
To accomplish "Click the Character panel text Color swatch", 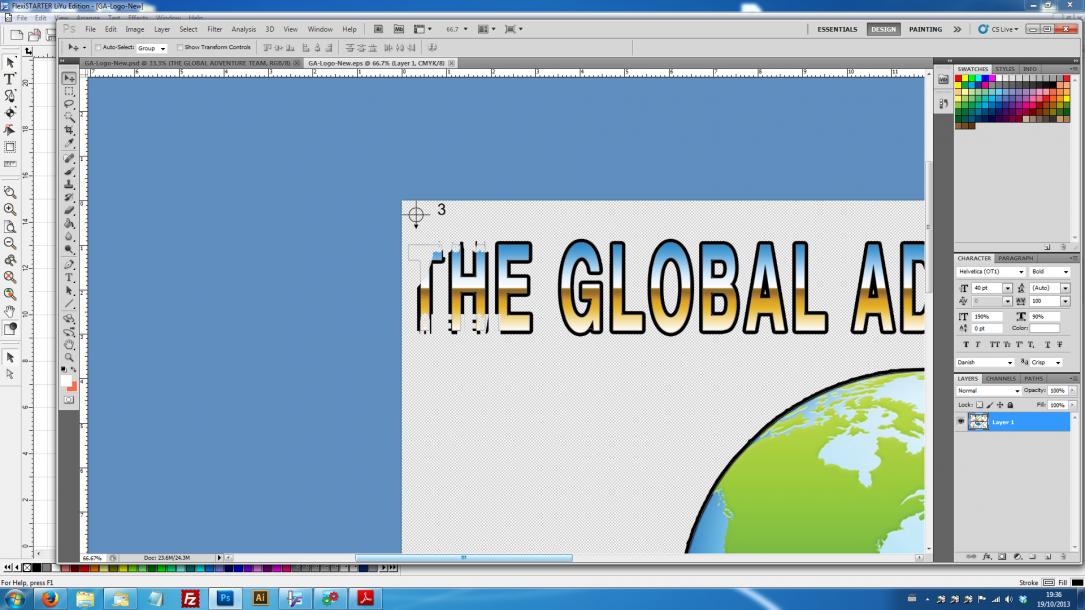I will (x=1044, y=329).
